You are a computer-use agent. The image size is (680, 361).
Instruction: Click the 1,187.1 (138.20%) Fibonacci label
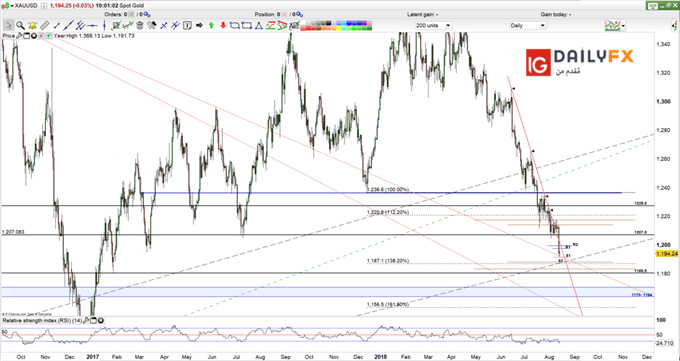pyautogui.click(x=388, y=261)
